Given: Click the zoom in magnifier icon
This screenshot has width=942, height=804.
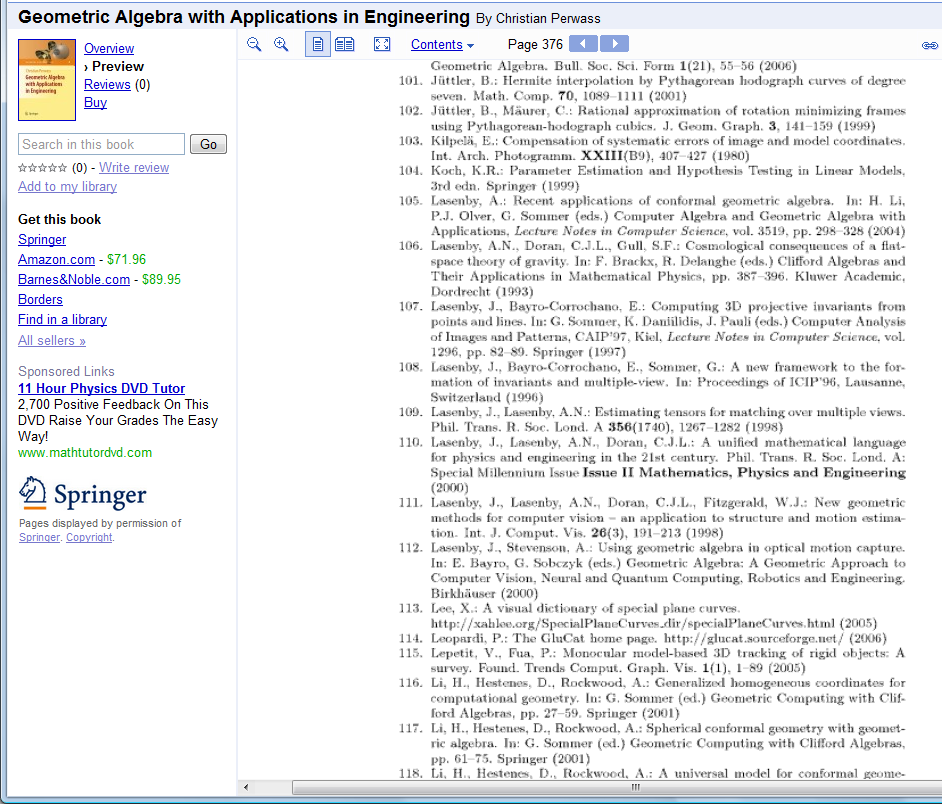Looking at the screenshot, I should point(281,44).
